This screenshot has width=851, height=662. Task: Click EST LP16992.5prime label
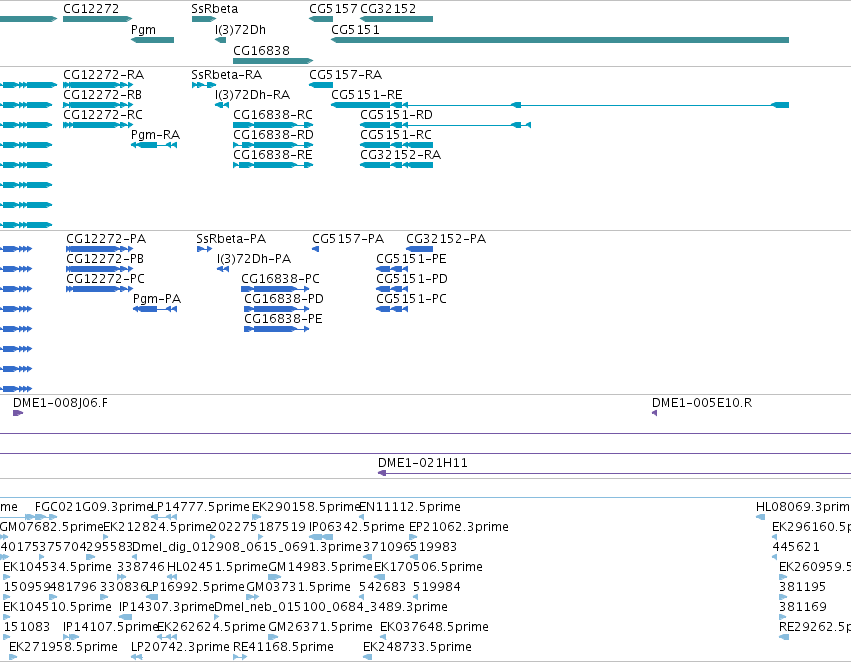[195, 588]
